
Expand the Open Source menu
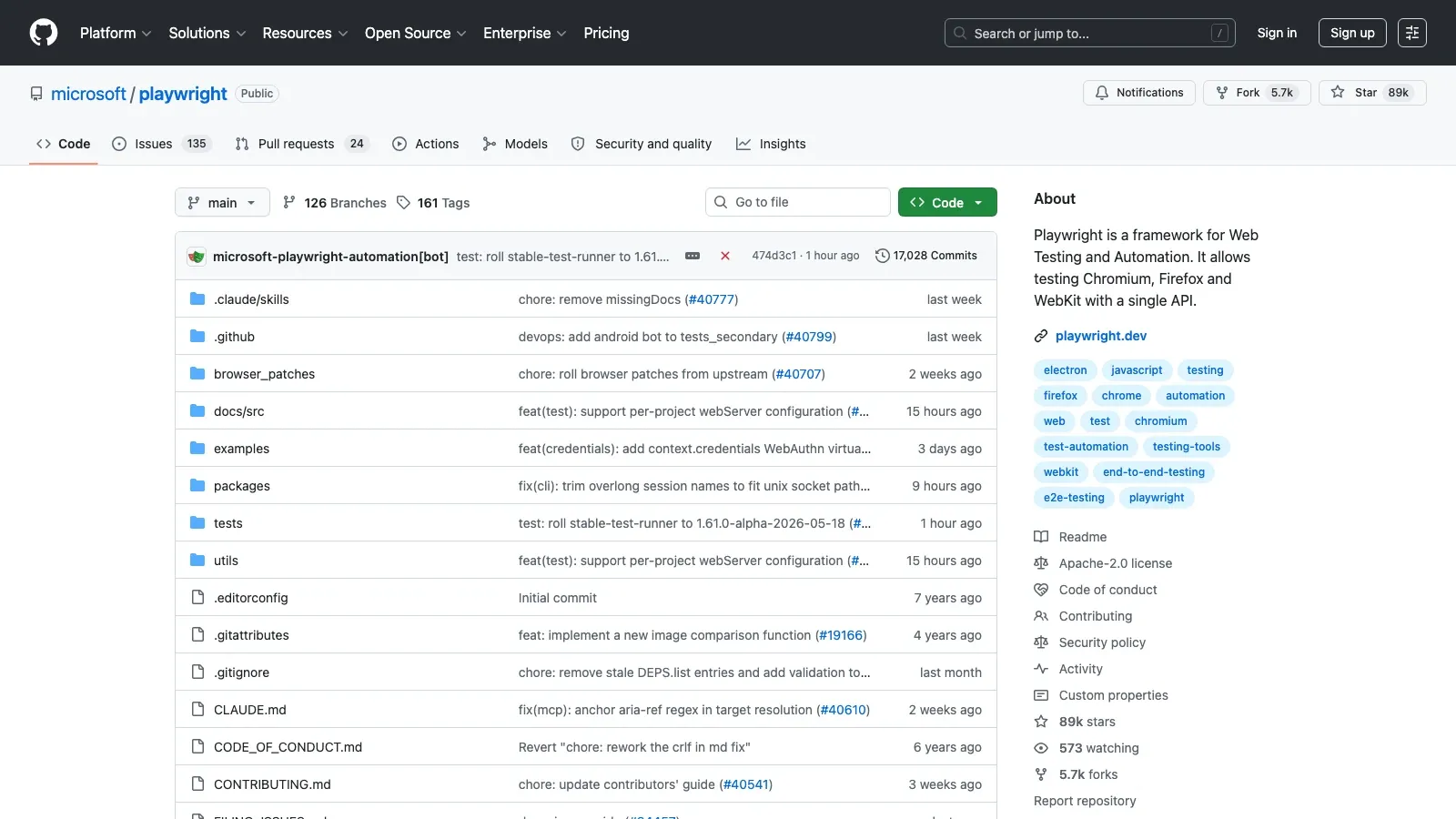pos(416,33)
